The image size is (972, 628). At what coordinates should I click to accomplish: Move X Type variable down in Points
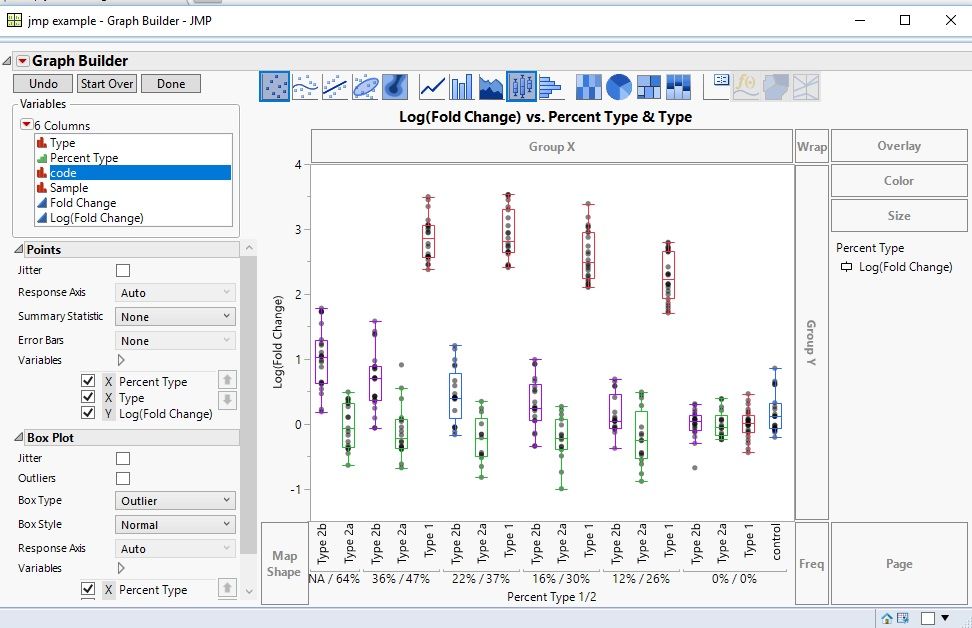(x=228, y=400)
